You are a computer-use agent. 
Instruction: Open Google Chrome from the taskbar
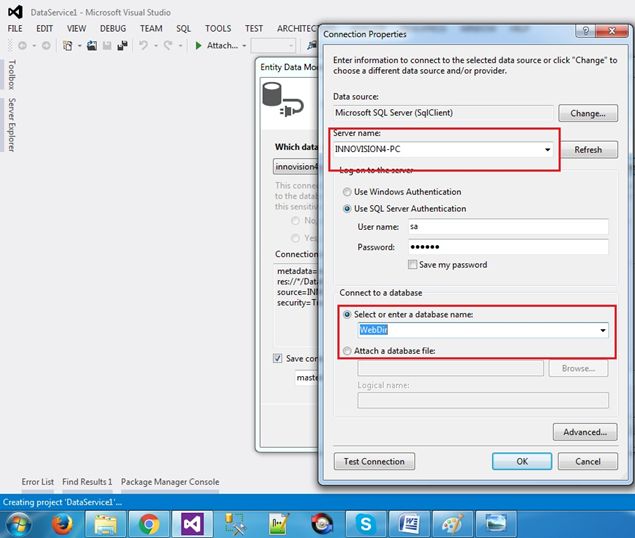149,524
